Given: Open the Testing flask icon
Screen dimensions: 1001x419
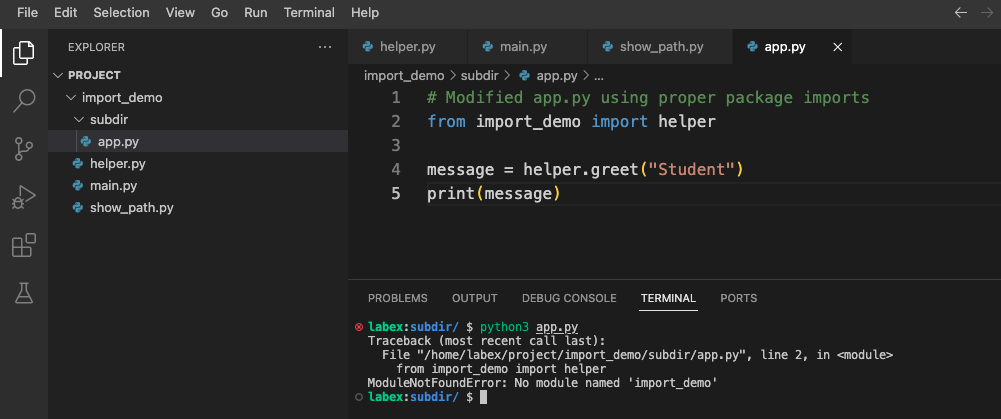Looking at the screenshot, I should (x=24, y=293).
